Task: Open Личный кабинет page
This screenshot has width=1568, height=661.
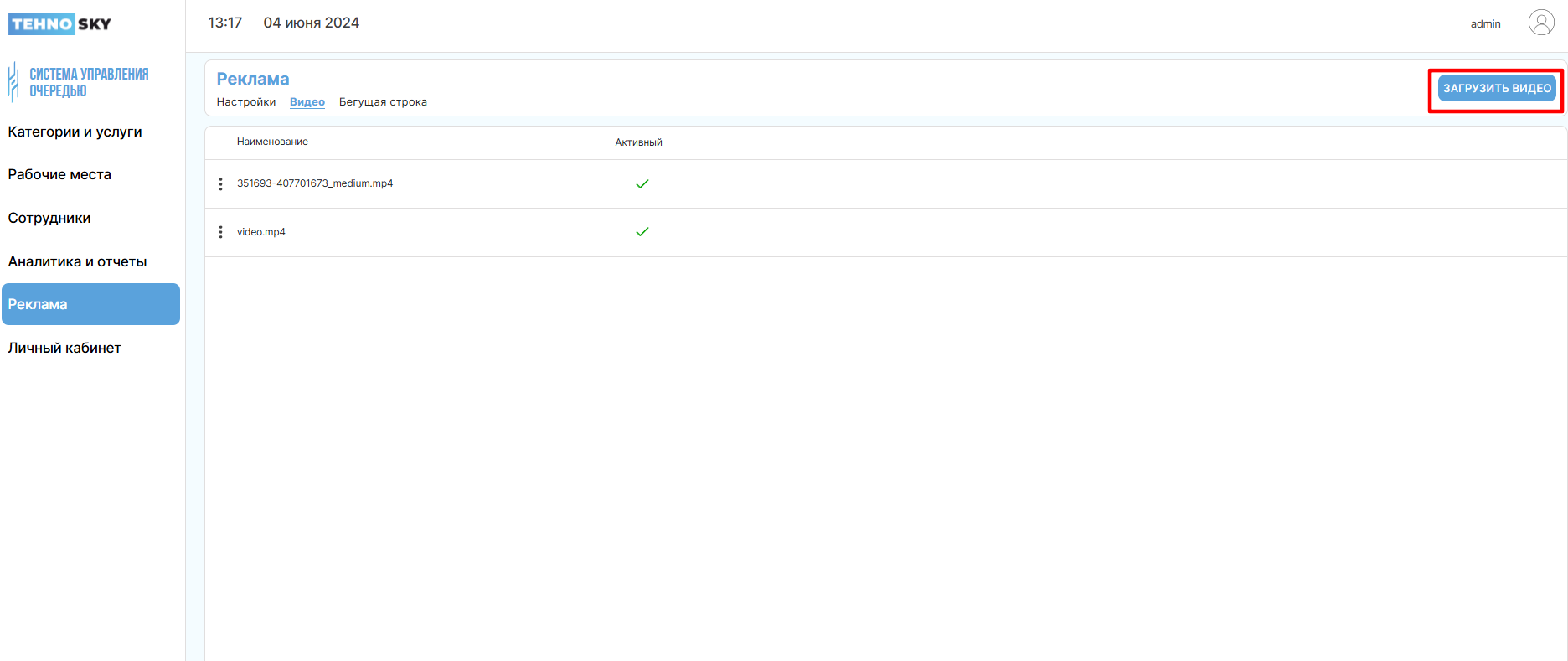Action: (x=64, y=348)
